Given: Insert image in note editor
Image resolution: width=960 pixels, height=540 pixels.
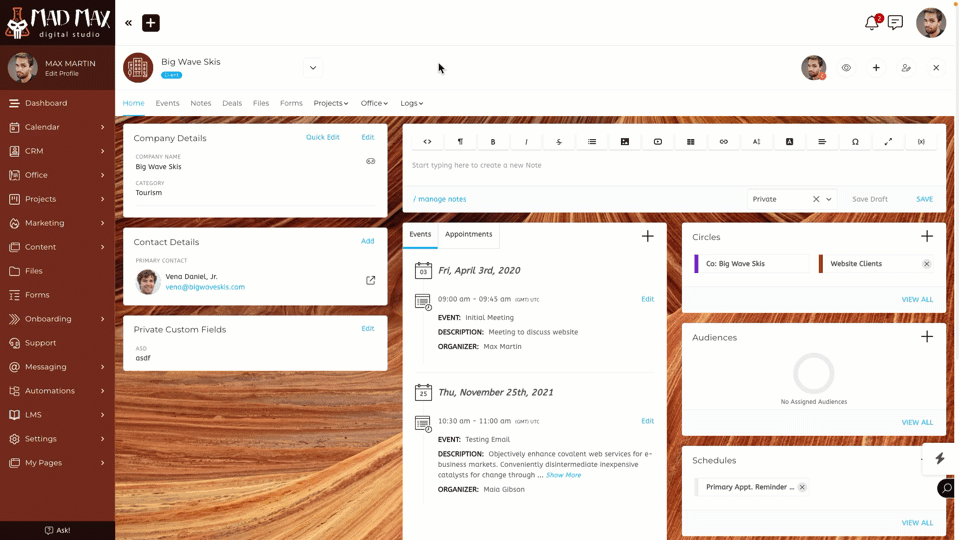Looking at the screenshot, I should point(624,141).
